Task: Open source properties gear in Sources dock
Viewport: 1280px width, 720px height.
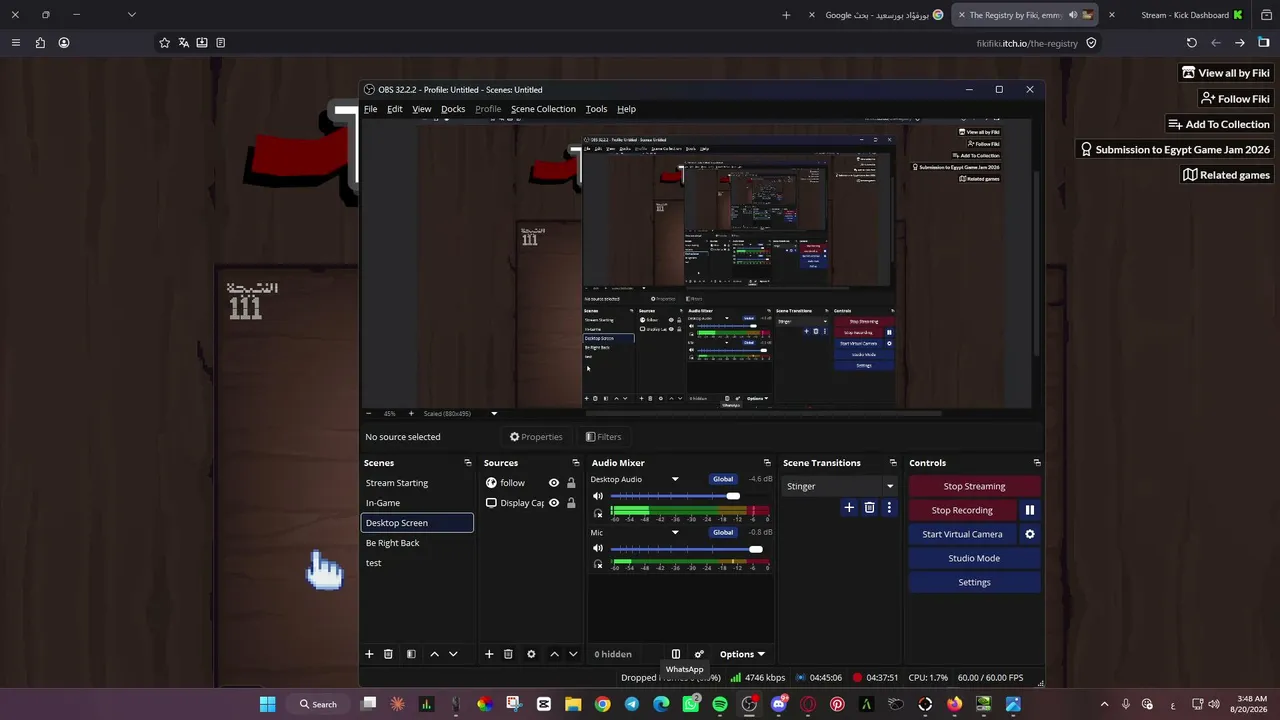Action: pos(531,654)
